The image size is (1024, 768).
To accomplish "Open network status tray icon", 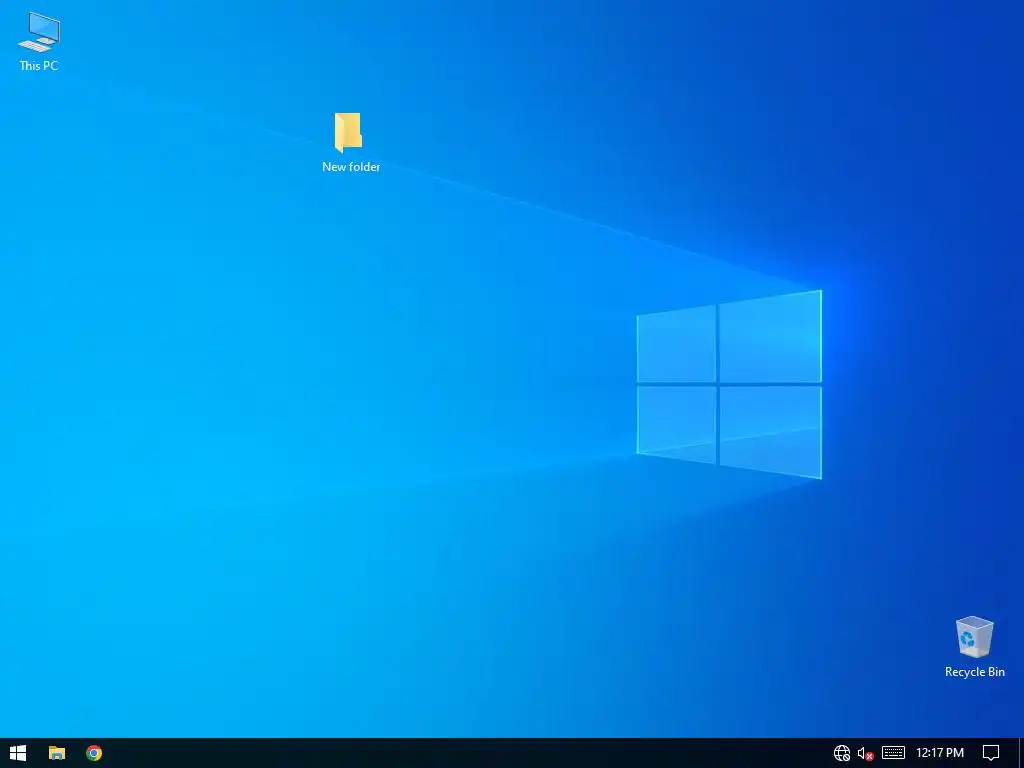I will 842,753.
